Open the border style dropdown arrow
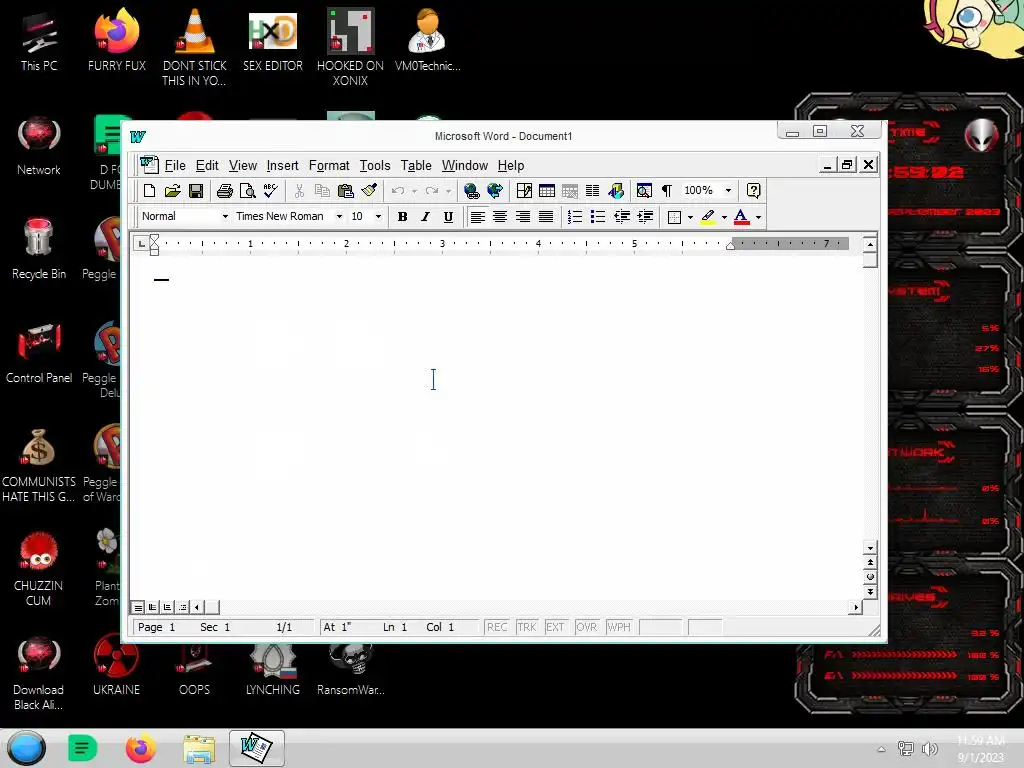 [690, 217]
